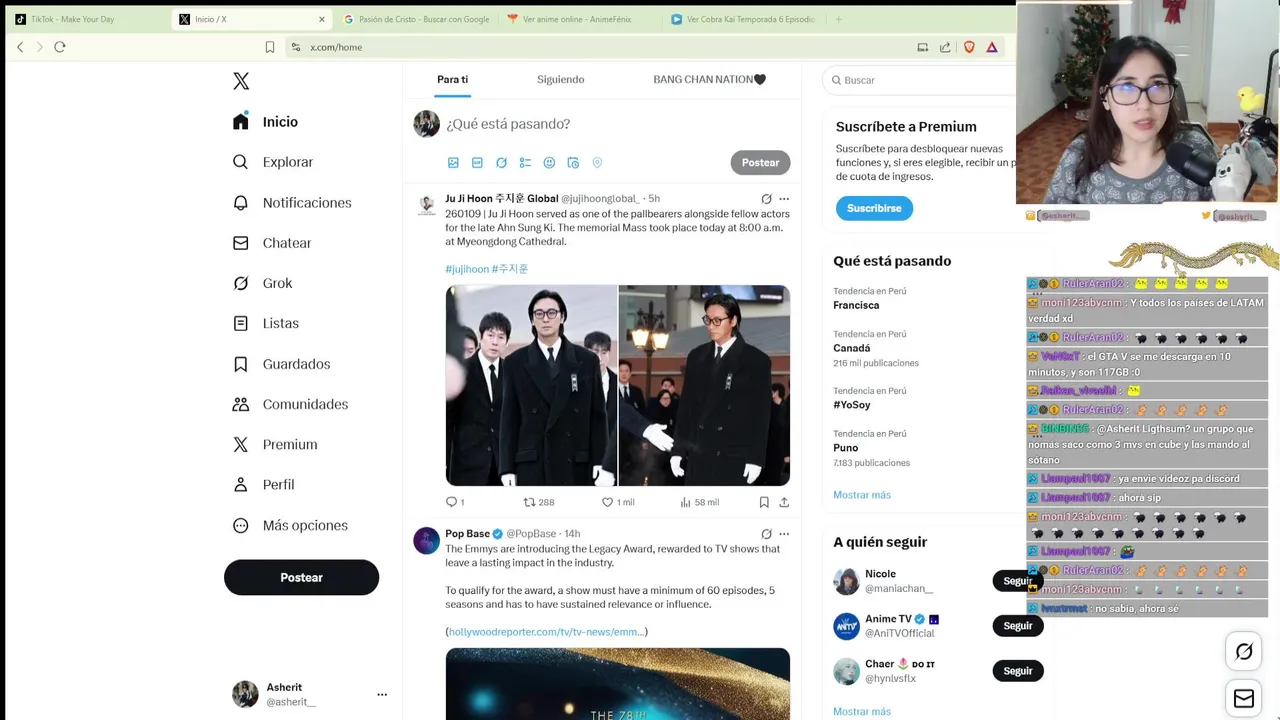Screen dimensions: 1280x720
Task: Share the Ju Ji Hoon post
Action: tap(784, 502)
